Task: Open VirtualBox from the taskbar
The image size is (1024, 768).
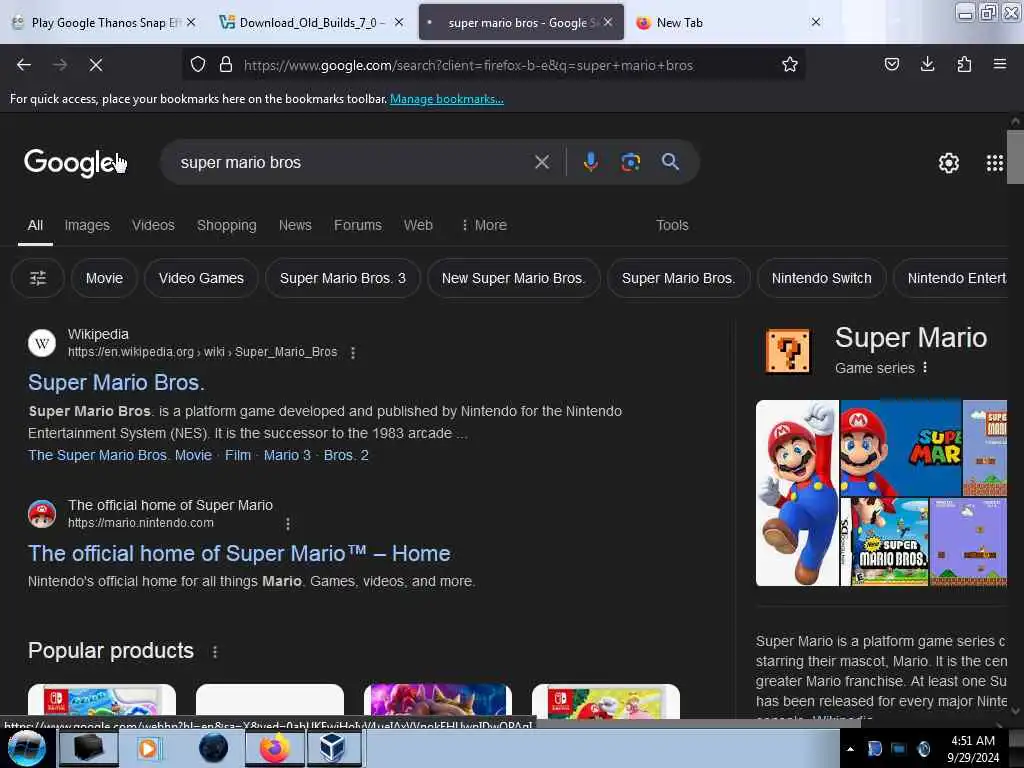Action: pyautogui.click(x=332, y=748)
